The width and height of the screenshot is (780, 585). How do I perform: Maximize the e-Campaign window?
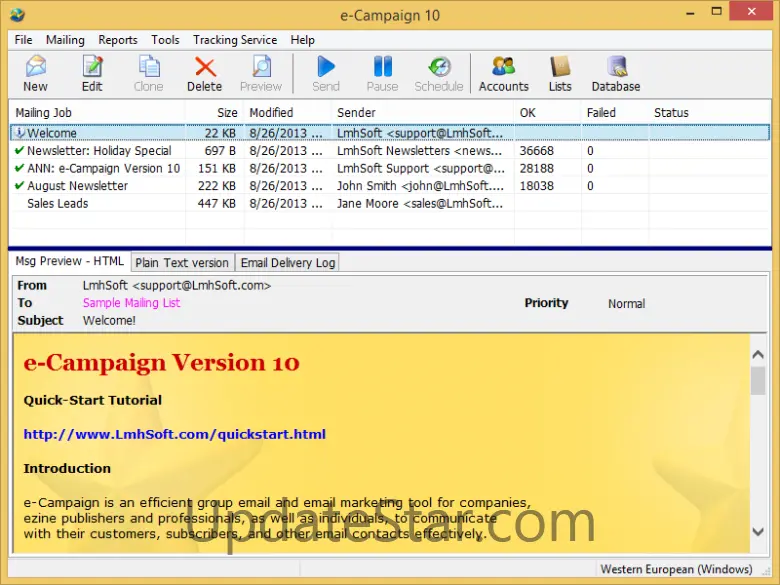[x=716, y=11]
